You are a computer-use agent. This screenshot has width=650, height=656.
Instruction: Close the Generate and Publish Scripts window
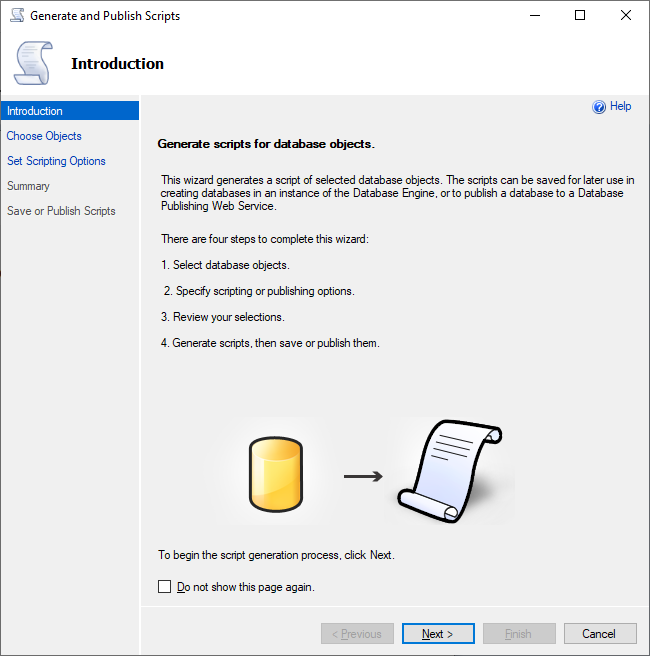[x=626, y=16]
